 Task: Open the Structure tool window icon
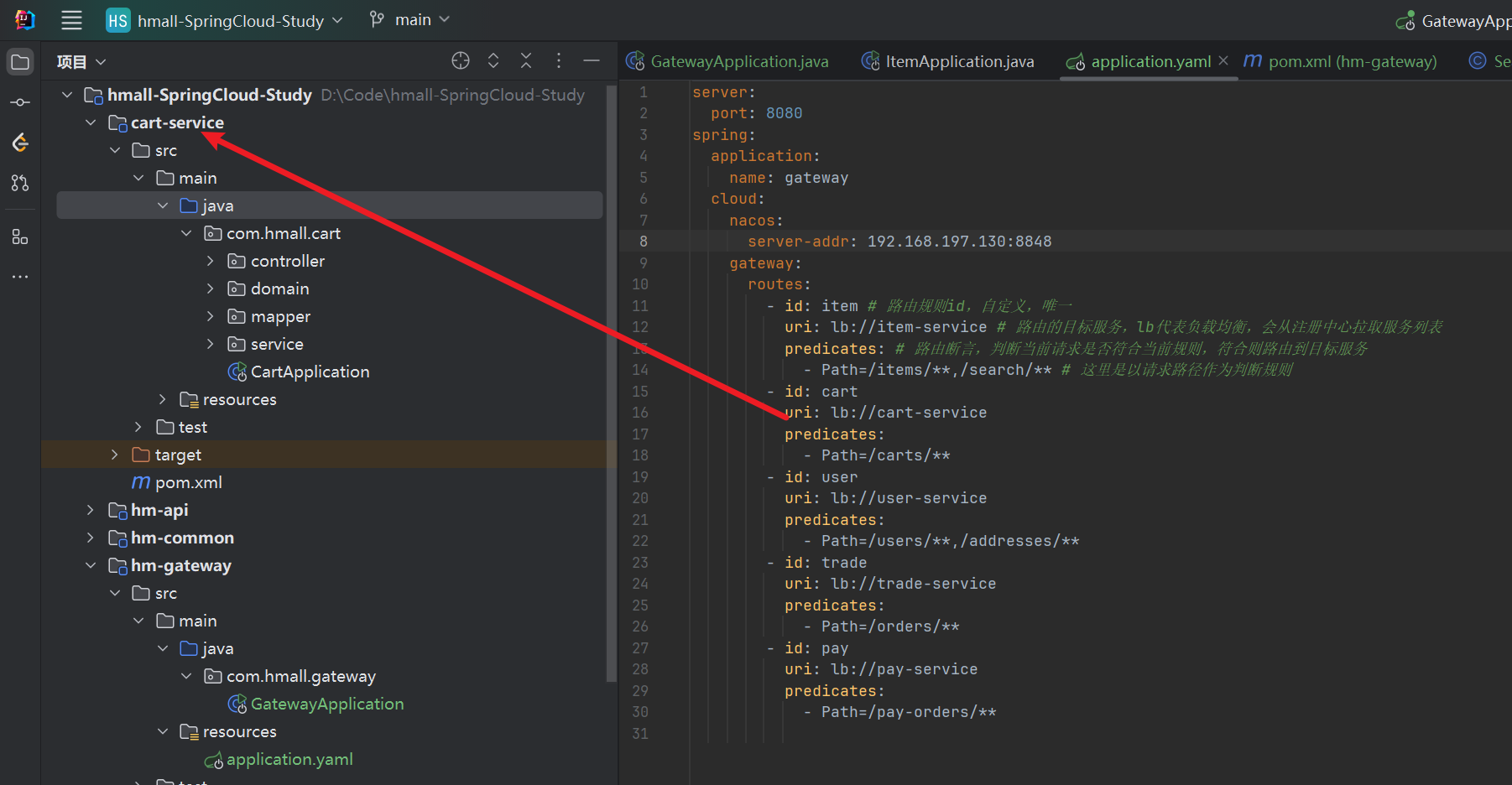click(20, 237)
